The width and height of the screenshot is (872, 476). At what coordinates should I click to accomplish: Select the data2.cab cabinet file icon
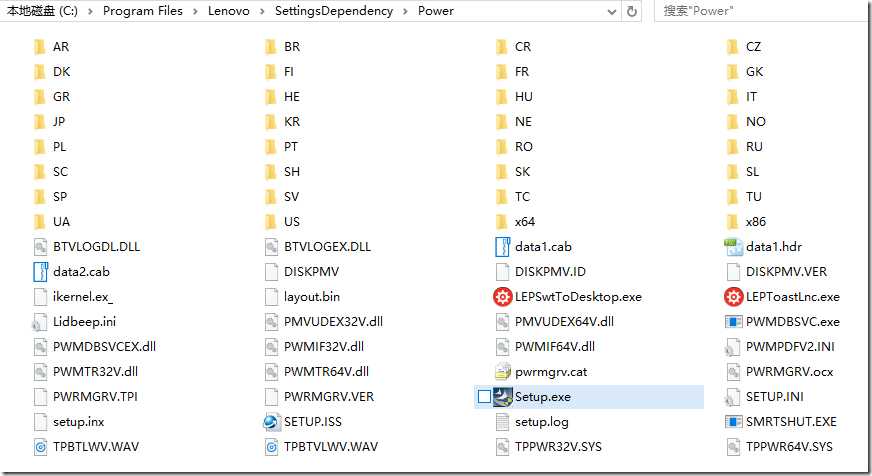tap(41, 271)
